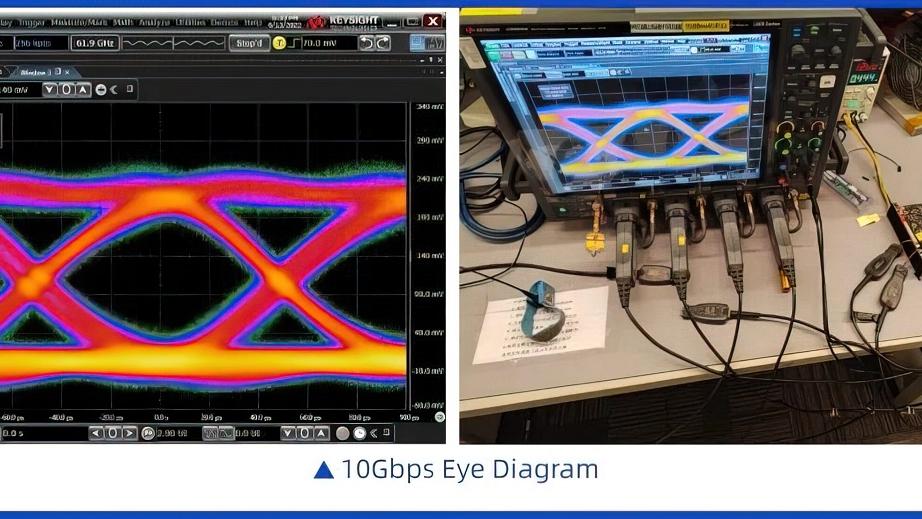This screenshot has height=519, width=922.
Task: Decrease vertical scale with the top down arrow
Action: coord(50,89)
